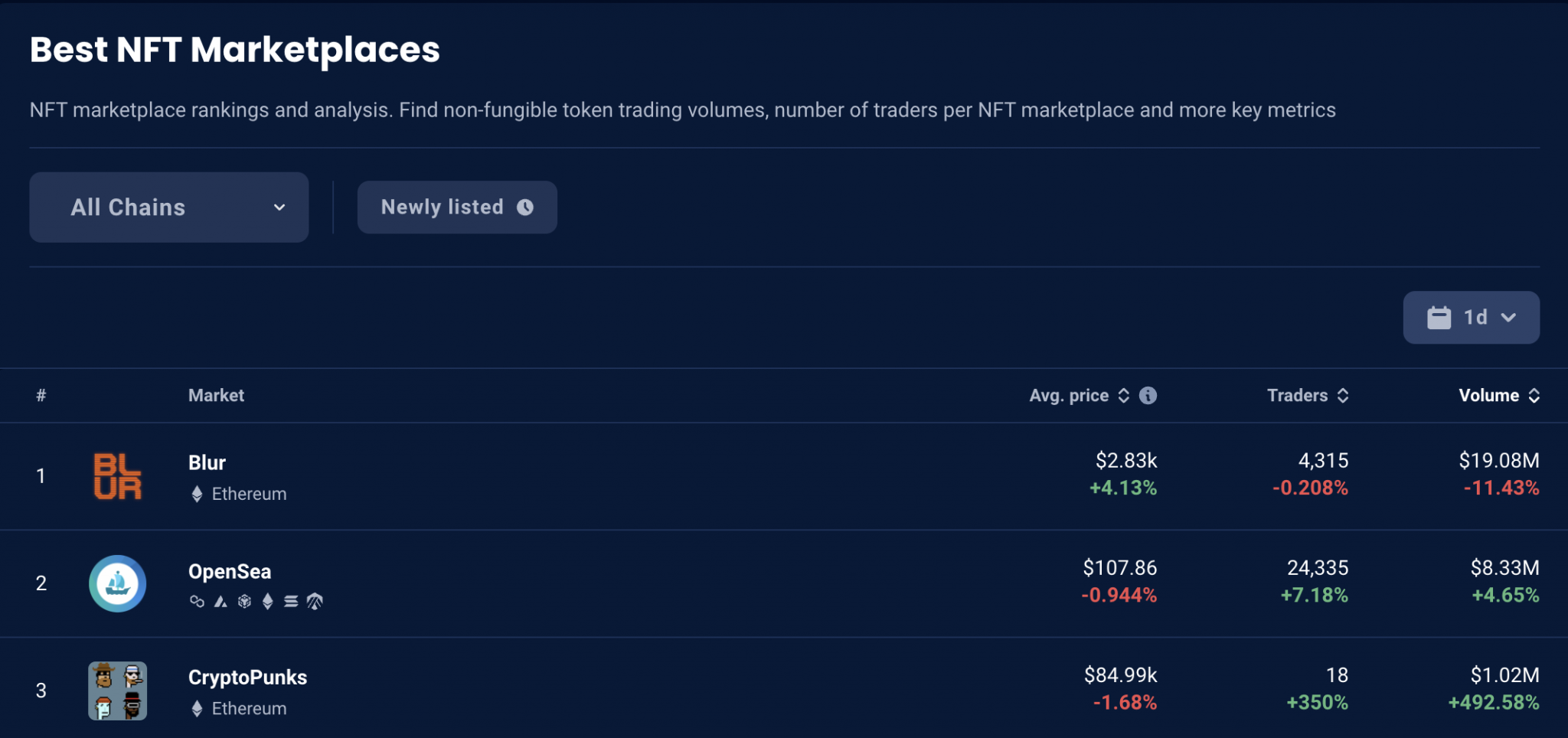Click the calendar icon in time filter
The height and width of the screenshot is (738, 1568).
(x=1439, y=318)
